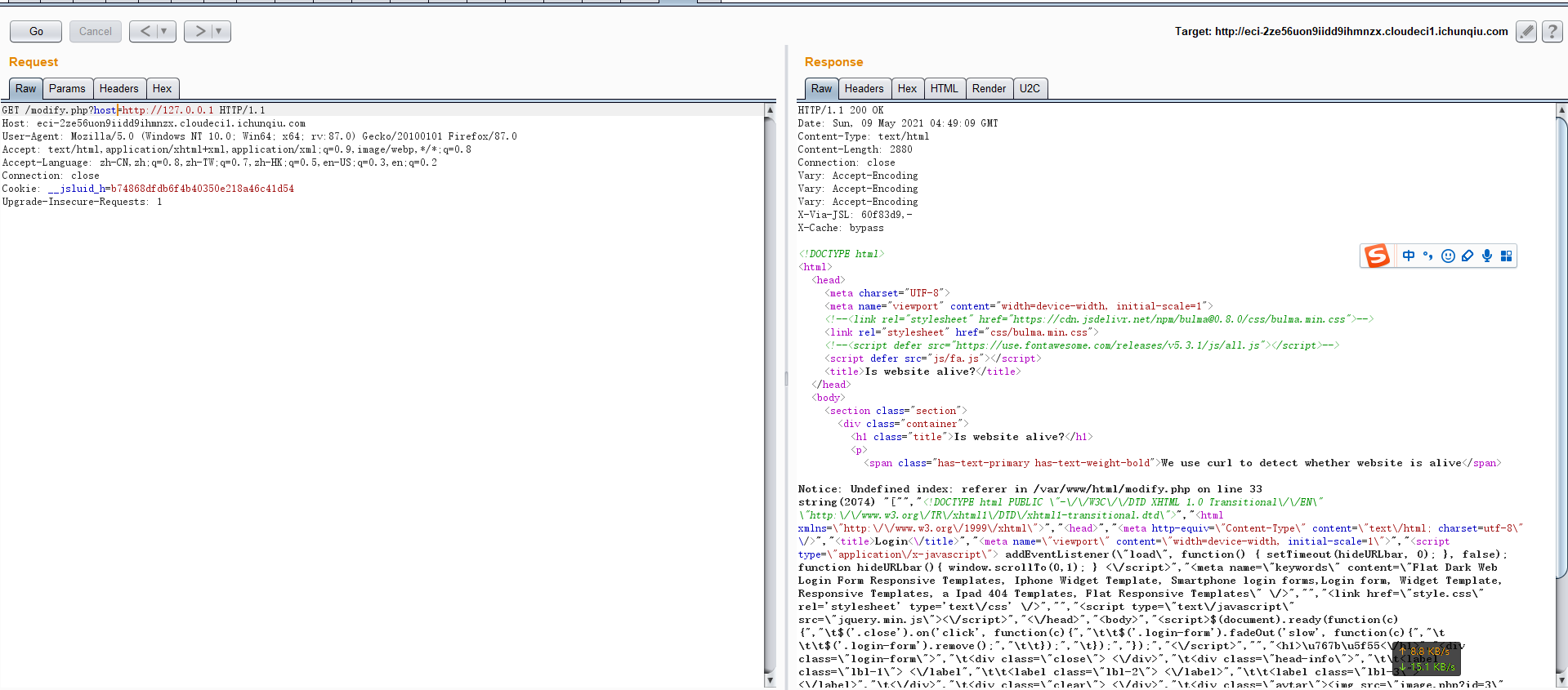Click the Cancel button
The image size is (1568, 690).
pyautogui.click(x=96, y=31)
